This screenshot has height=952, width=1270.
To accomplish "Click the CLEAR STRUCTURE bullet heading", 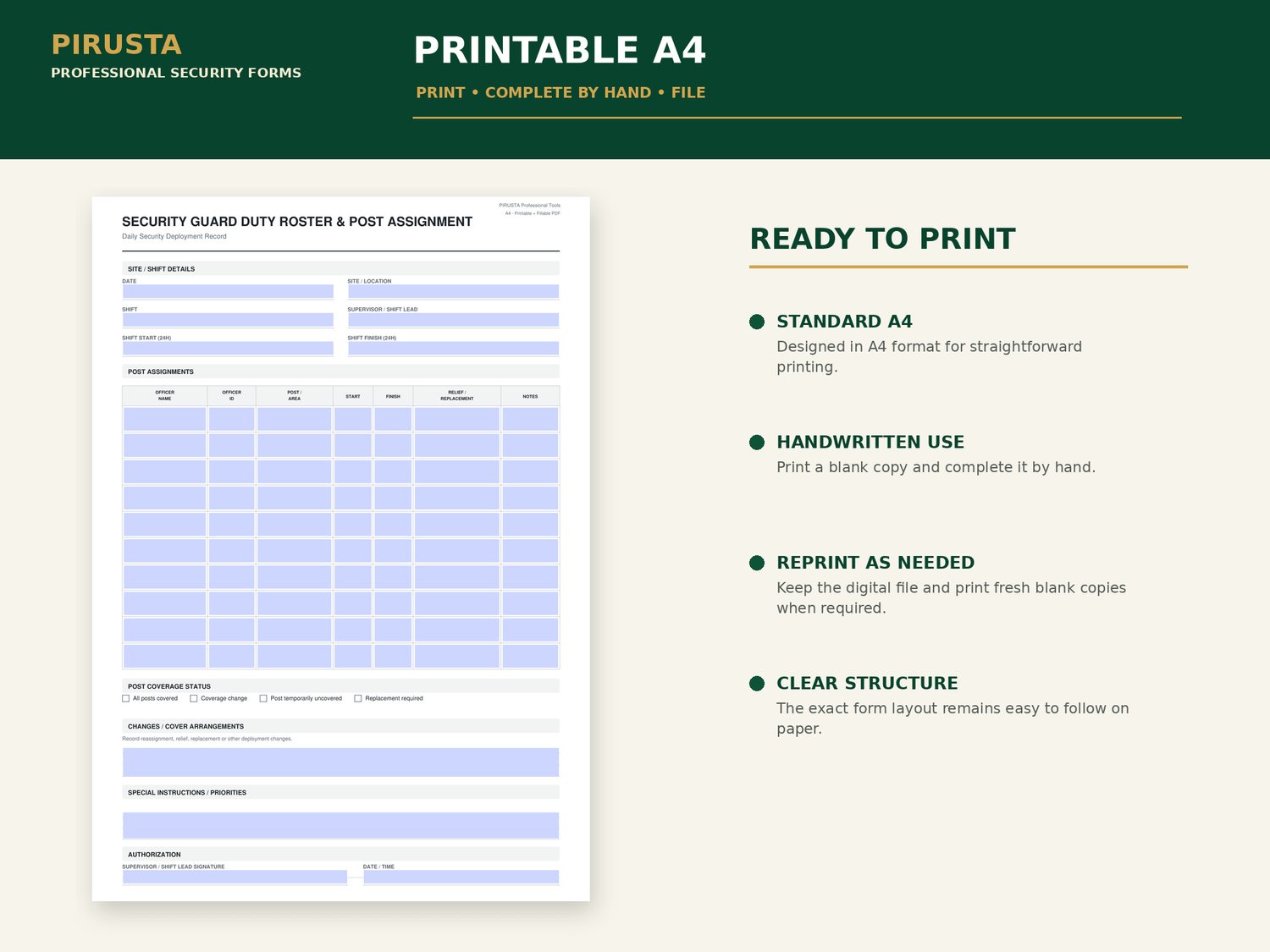I will coord(867,683).
